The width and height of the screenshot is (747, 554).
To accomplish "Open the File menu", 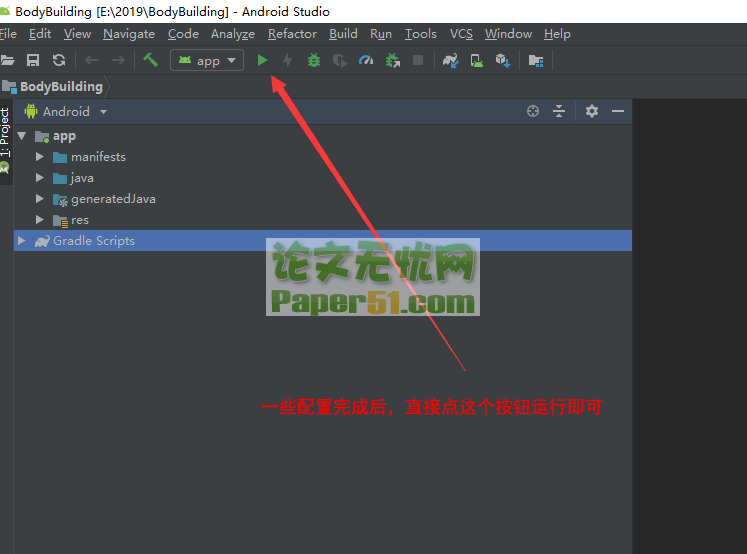I will tap(8, 34).
